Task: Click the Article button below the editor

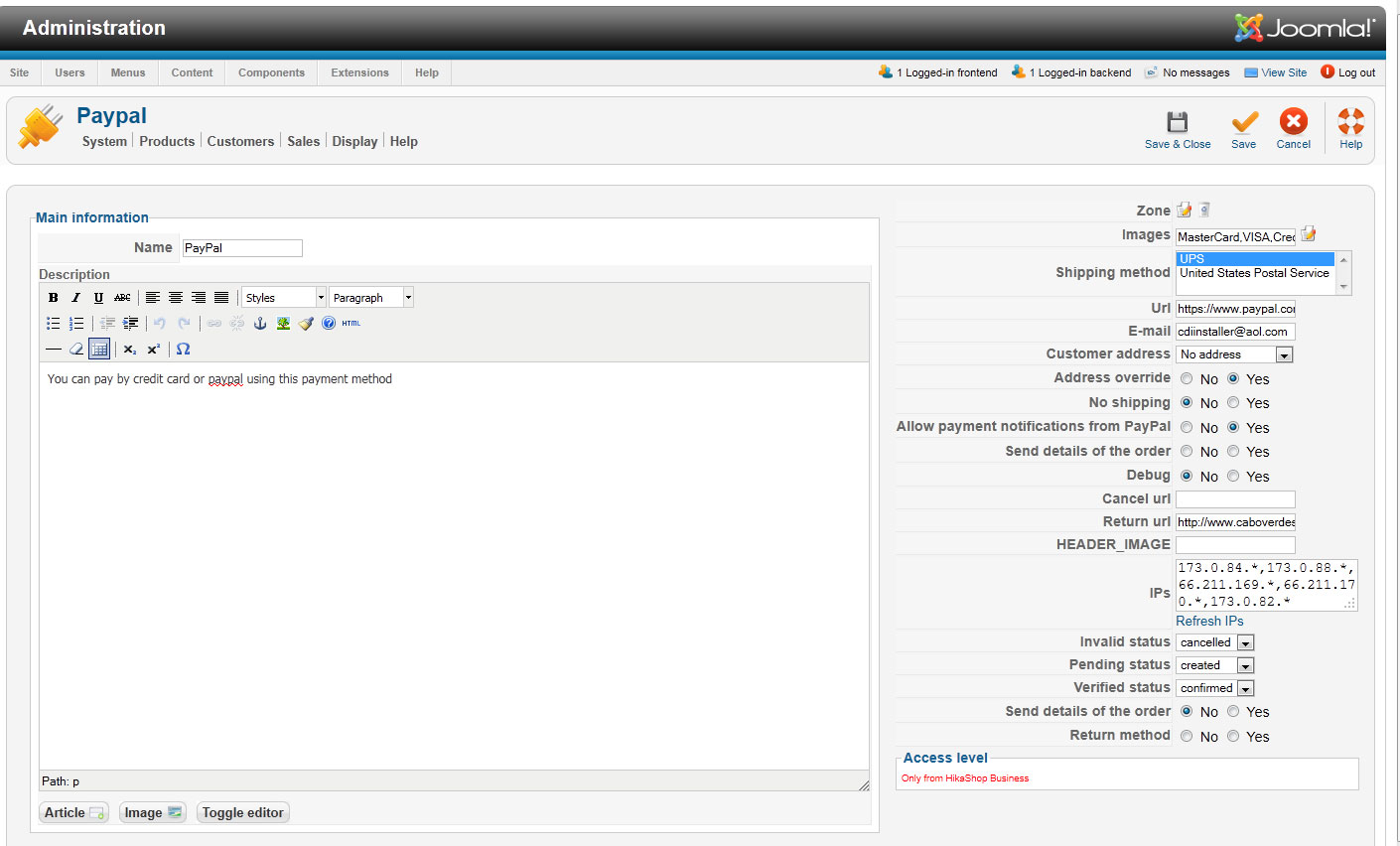Action: tap(73, 812)
